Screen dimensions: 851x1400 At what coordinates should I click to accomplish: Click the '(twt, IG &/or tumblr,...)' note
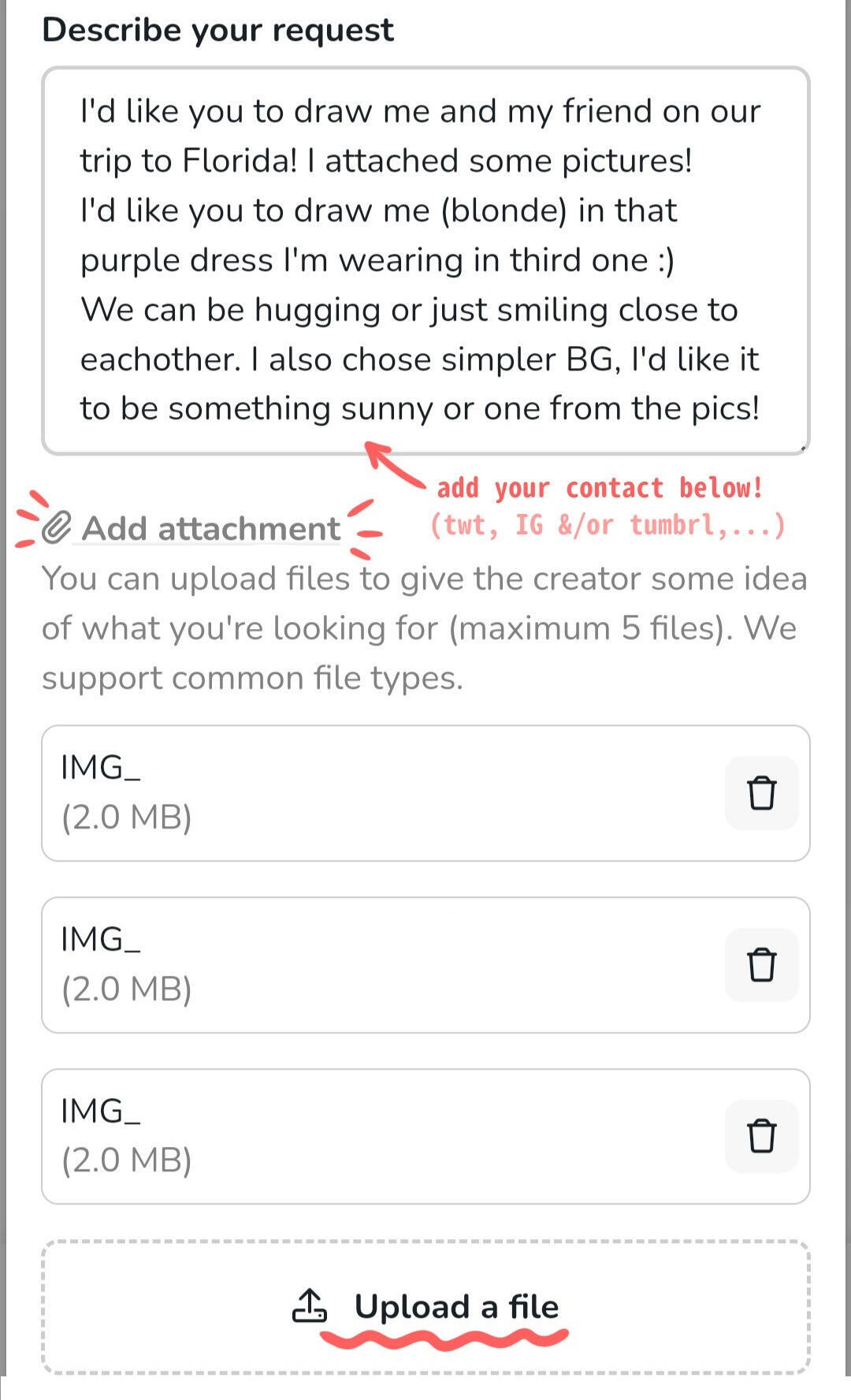pyautogui.click(x=608, y=525)
